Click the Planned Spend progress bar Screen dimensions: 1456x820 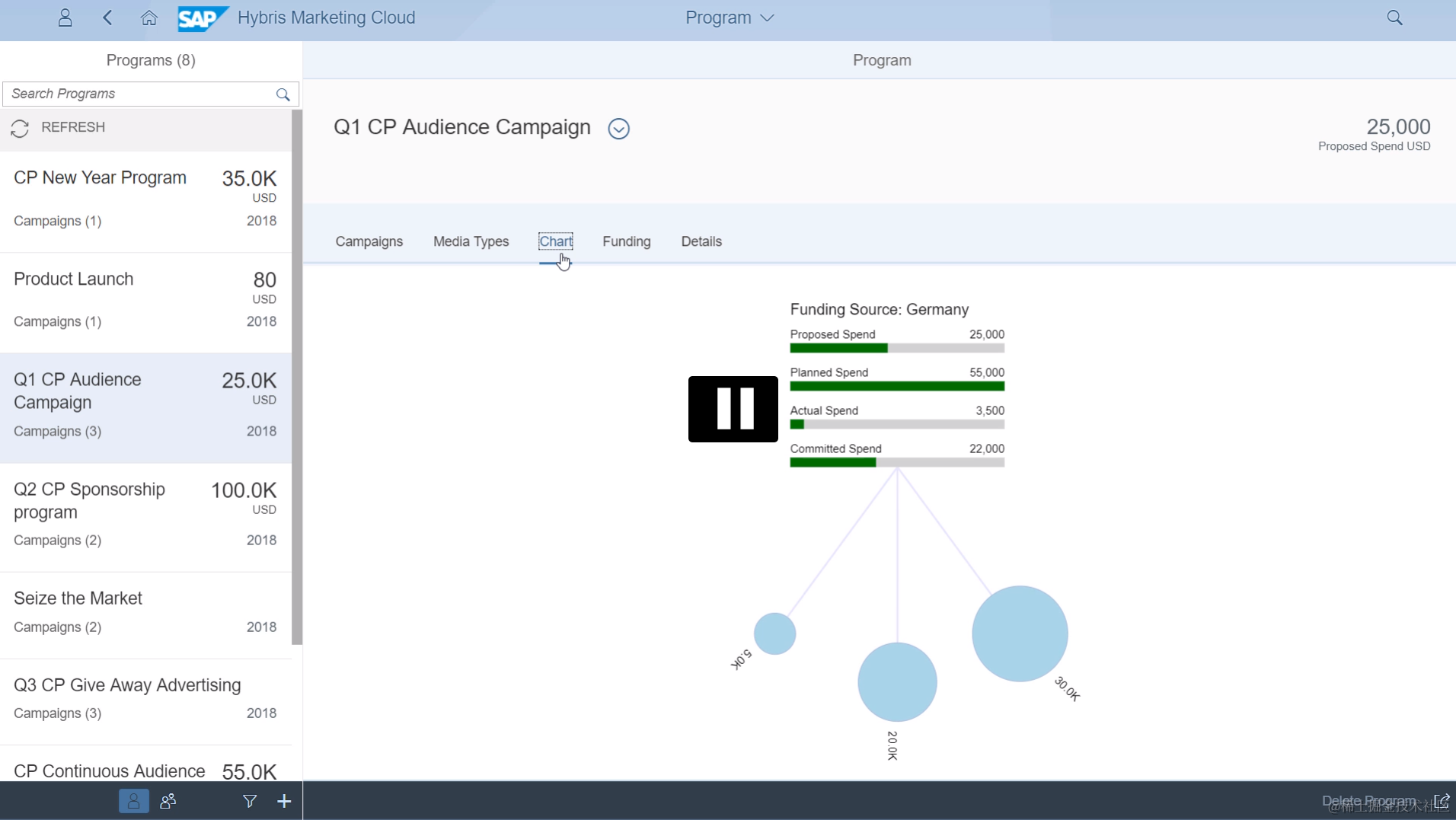[x=897, y=387]
